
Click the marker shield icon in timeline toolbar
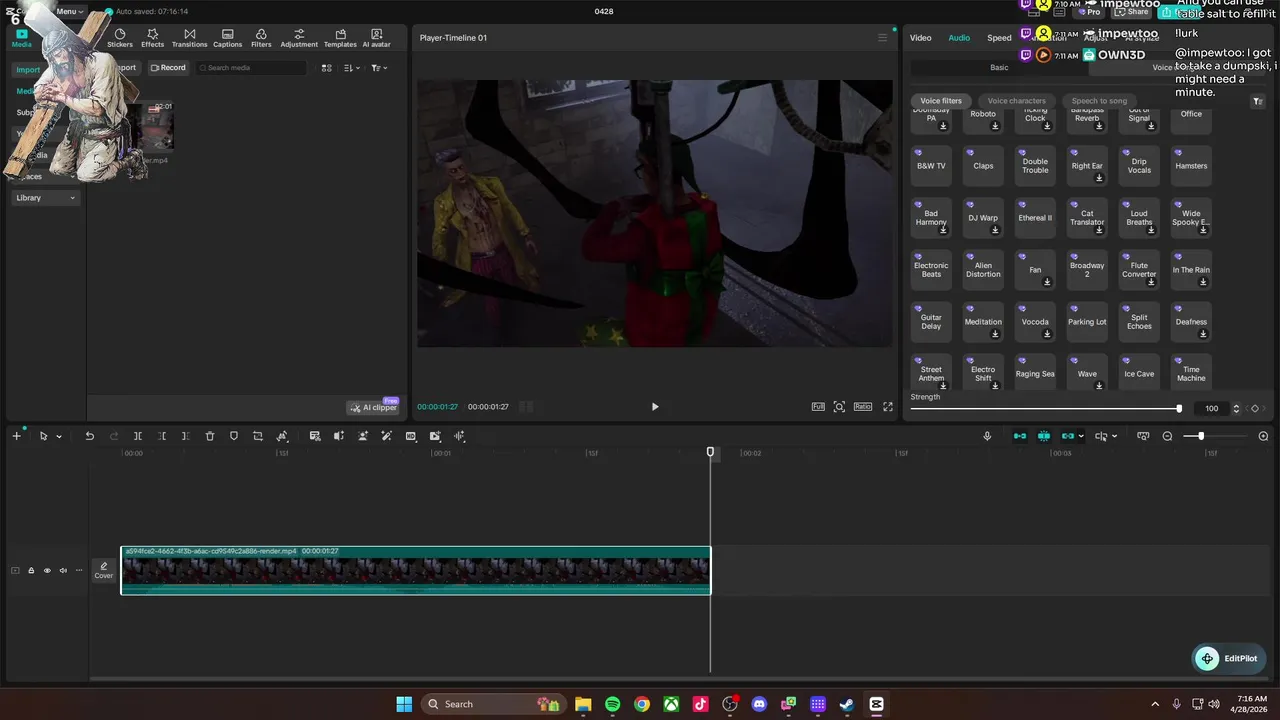click(x=234, y=436)
